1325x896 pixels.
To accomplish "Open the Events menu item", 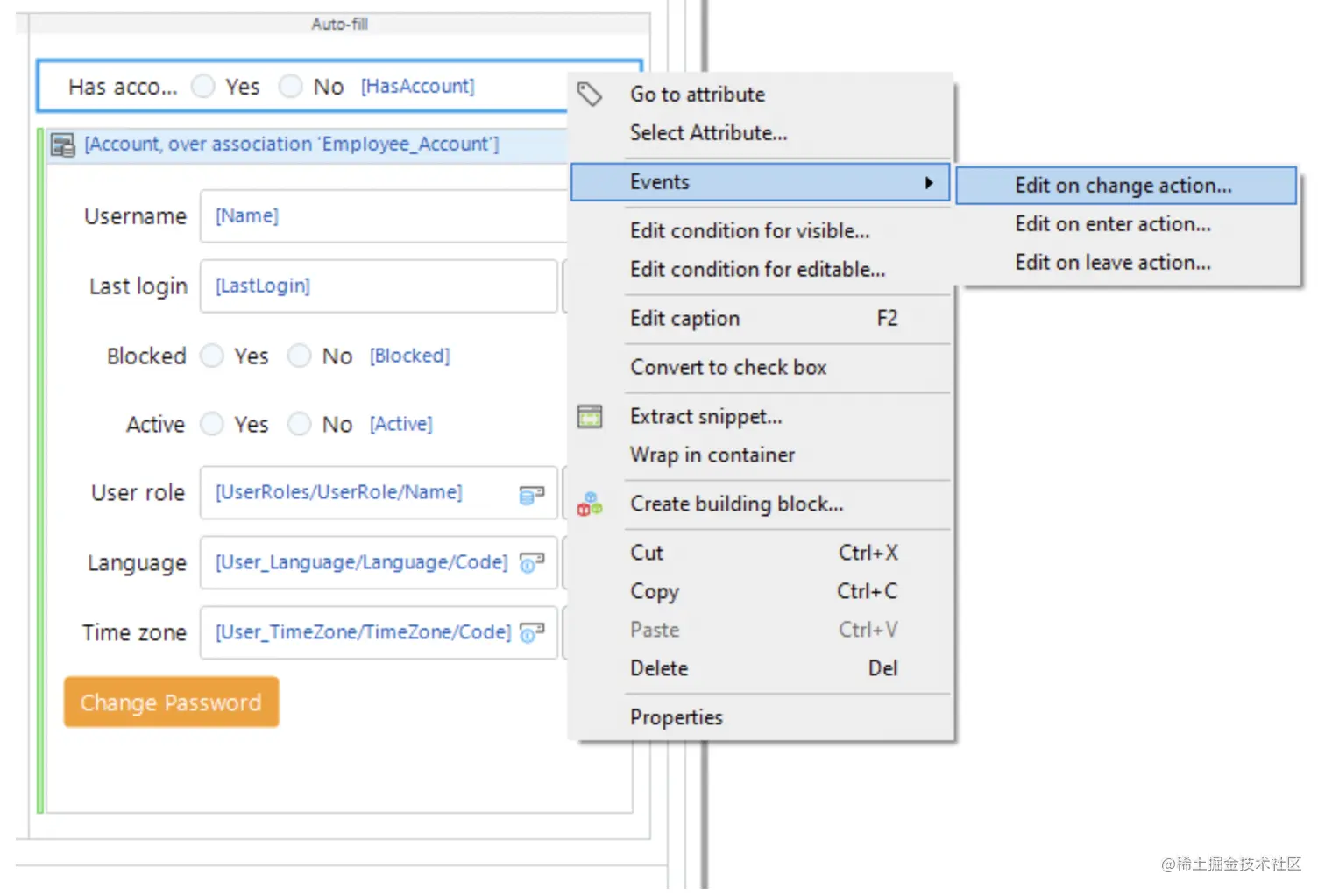I will tap(761, 182).
